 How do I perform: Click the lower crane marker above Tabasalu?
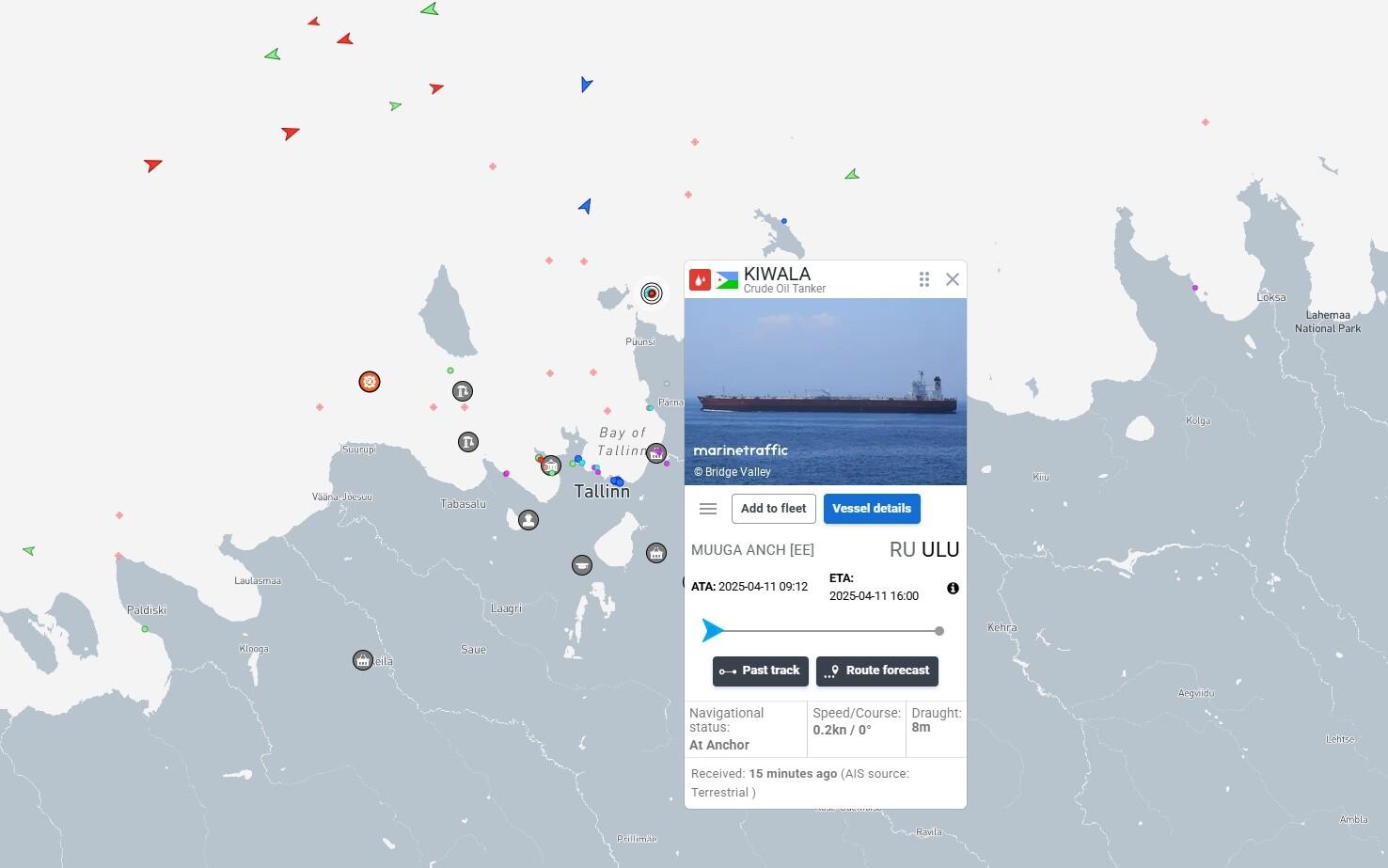pyautogui.click(x=468, y=442)
